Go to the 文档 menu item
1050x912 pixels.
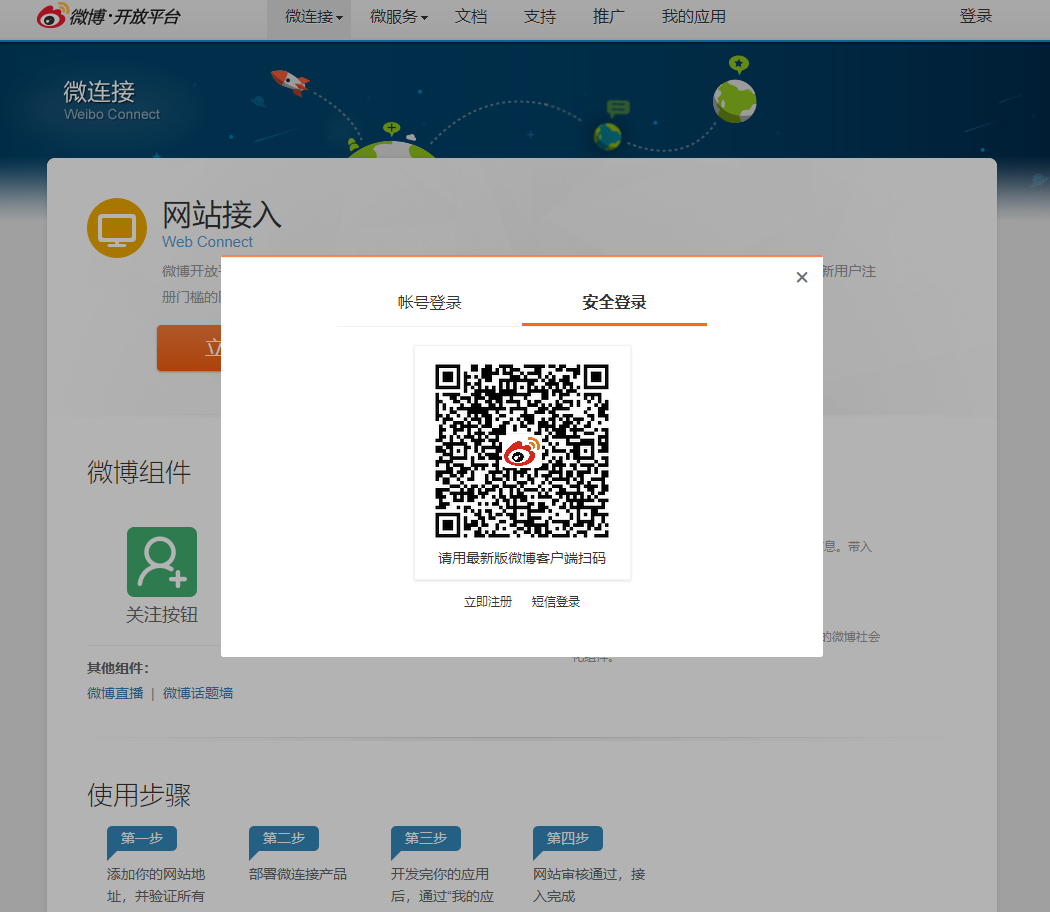coord(471,17)
